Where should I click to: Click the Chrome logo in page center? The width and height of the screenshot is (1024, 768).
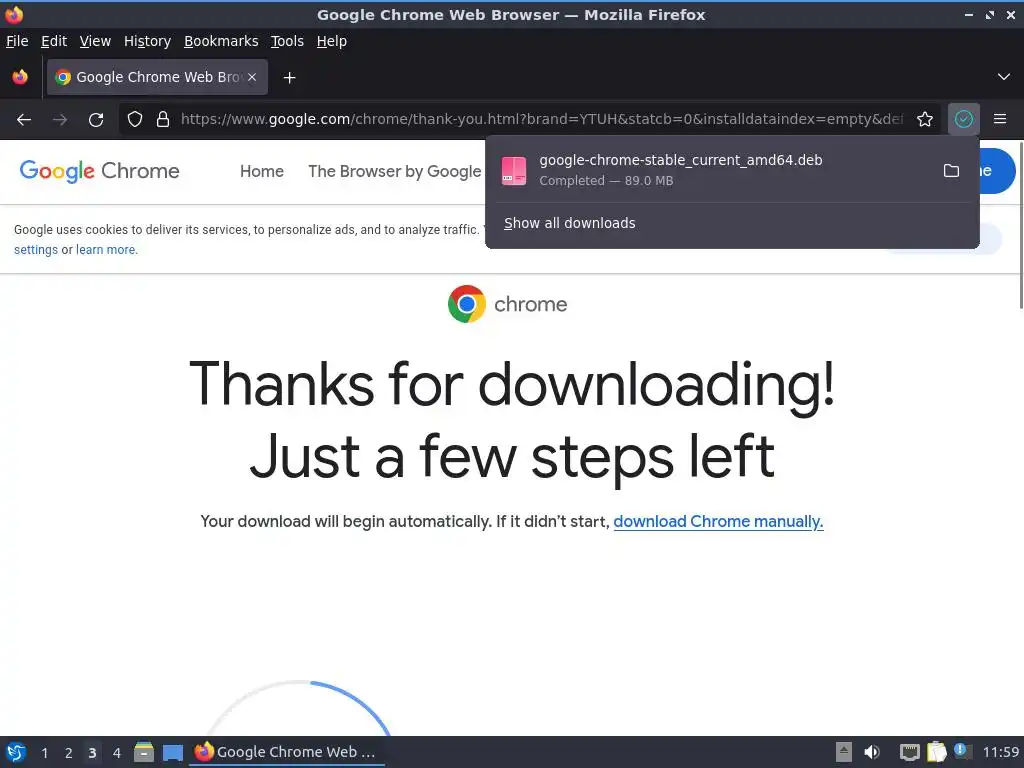(466, 304)
